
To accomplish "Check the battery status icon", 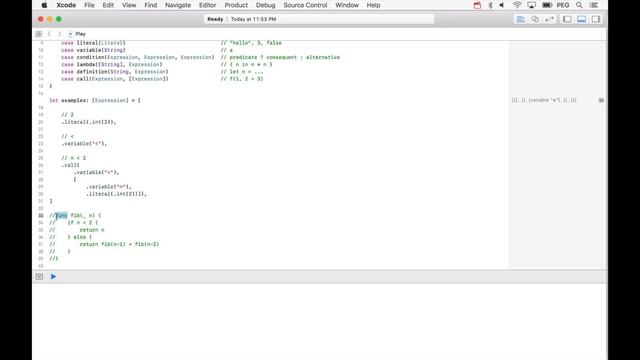I will [x=547, y=5].
